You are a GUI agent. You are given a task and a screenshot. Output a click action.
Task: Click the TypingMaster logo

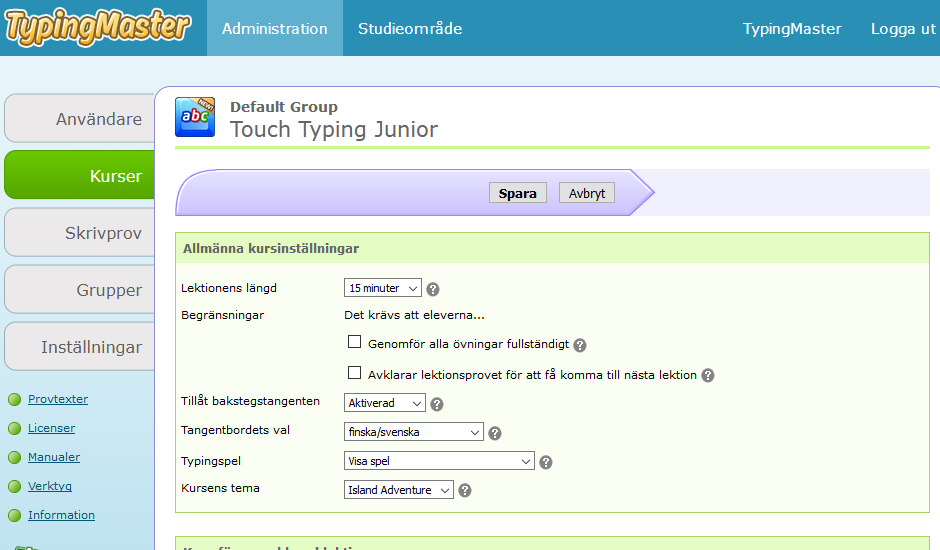click(97, 28)
